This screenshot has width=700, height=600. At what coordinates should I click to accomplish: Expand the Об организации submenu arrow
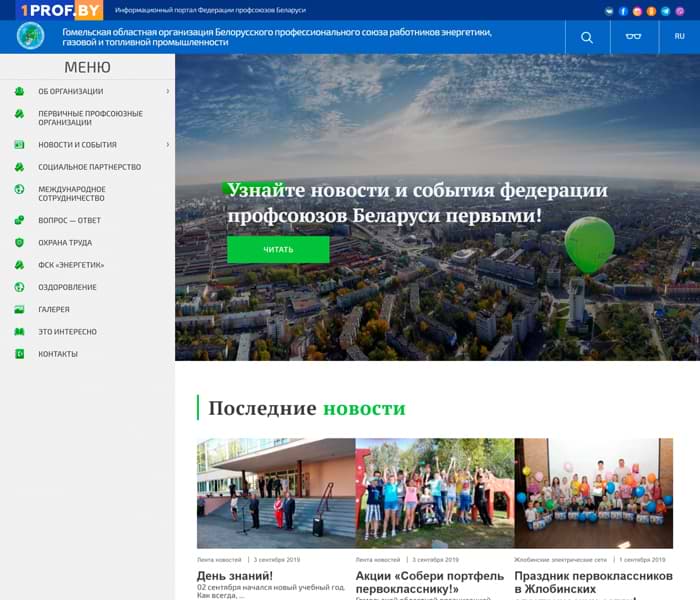(168, 91)
